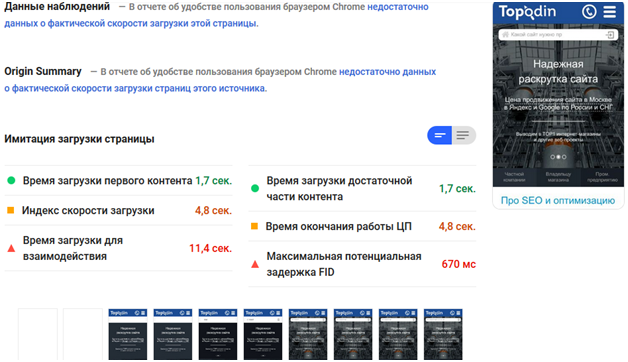This screenshot has height=362, width=628.
Task: Click red triangle beside Максимальная потенциальная задержка FID
Action: [x=255, y=264]
